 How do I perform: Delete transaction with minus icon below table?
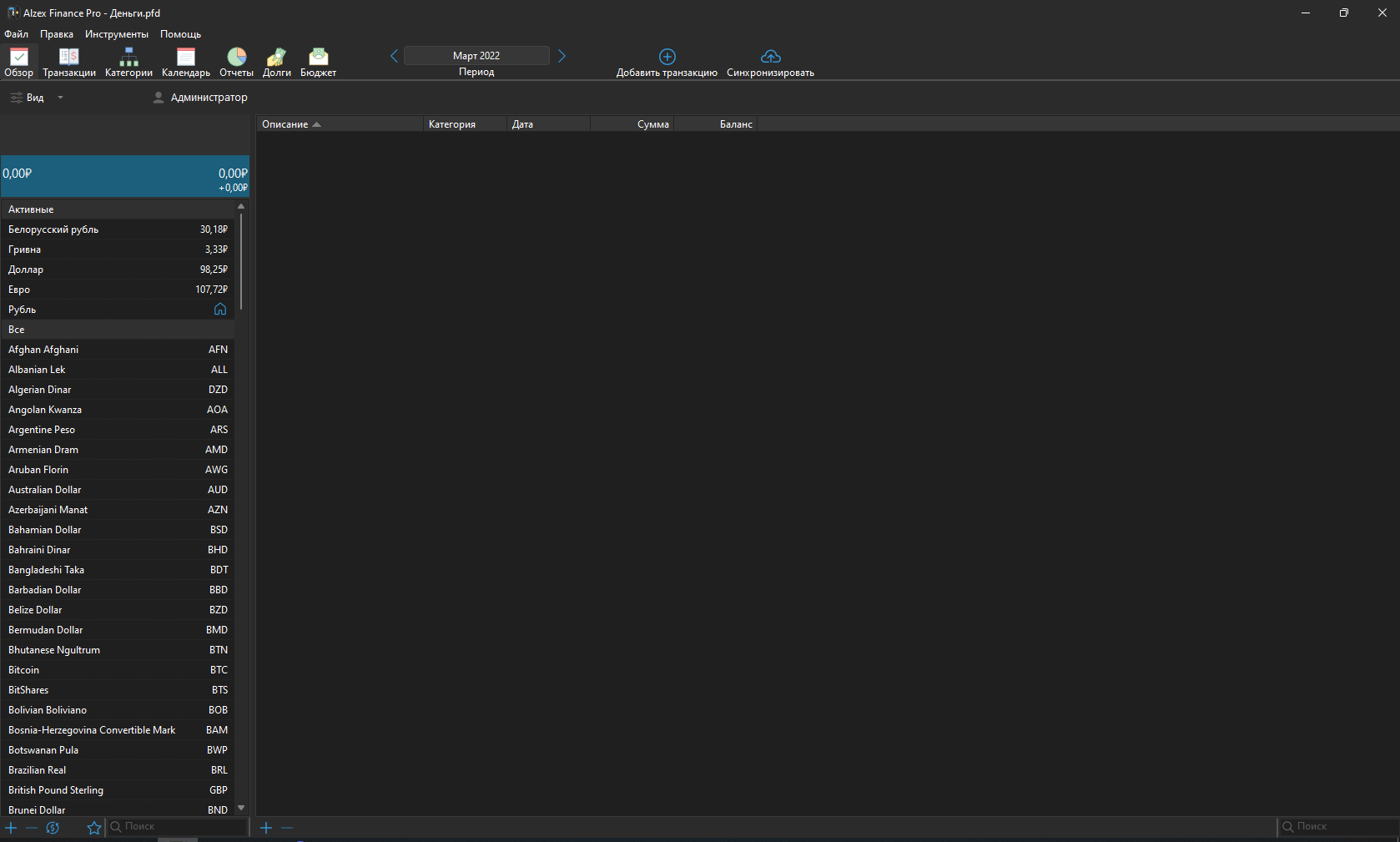pyautogui.click(x=287, y=828)
